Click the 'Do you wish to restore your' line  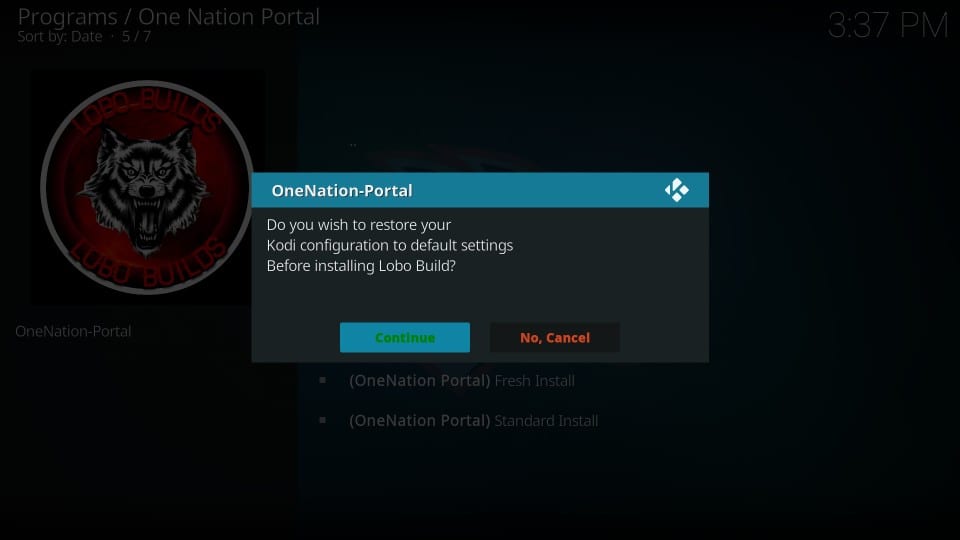tap(359, 225)
